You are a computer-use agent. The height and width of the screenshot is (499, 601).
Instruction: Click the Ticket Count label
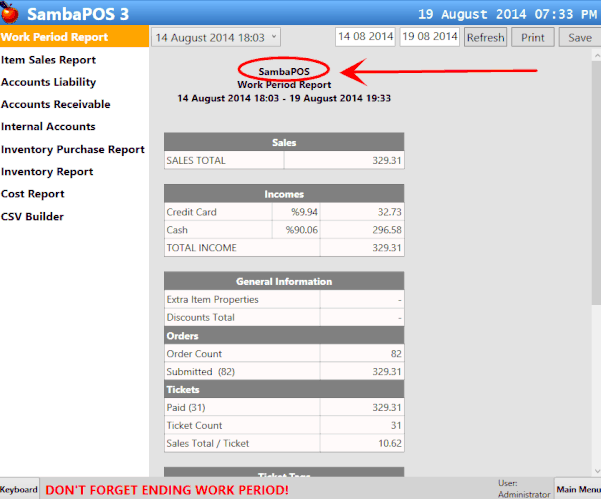(194, 425)
